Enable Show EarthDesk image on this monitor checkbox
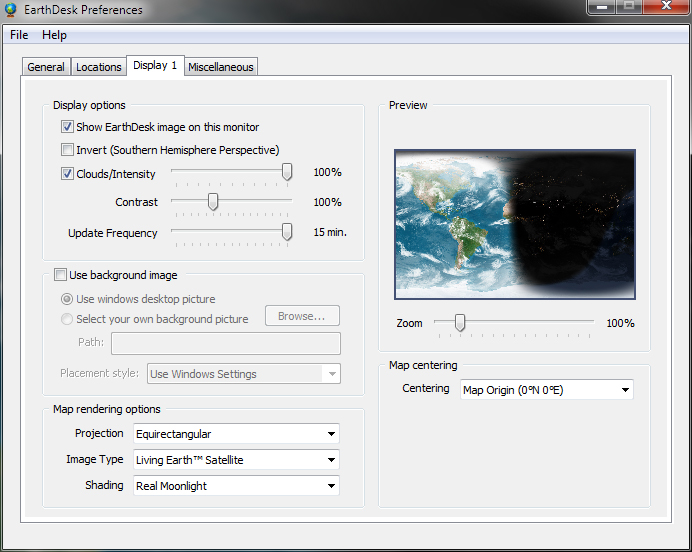This screenshot has width=692, height=552. point(67,127)
